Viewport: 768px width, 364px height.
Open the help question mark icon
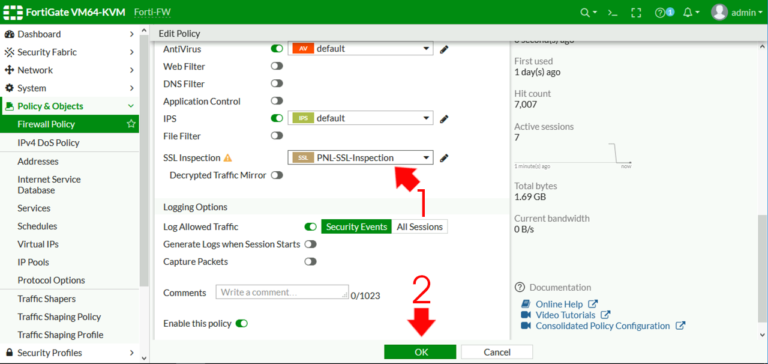pyautogui.click(x=660, y=13)
